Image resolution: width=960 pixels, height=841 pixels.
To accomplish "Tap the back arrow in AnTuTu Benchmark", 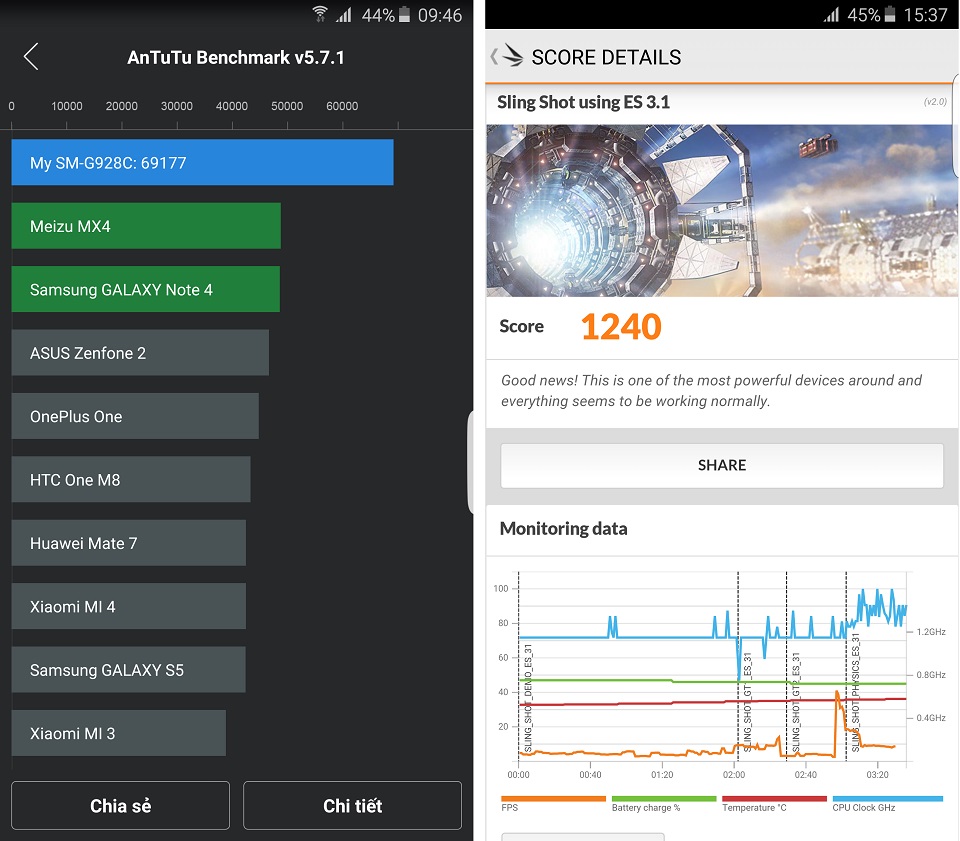I will click(31, 57).
